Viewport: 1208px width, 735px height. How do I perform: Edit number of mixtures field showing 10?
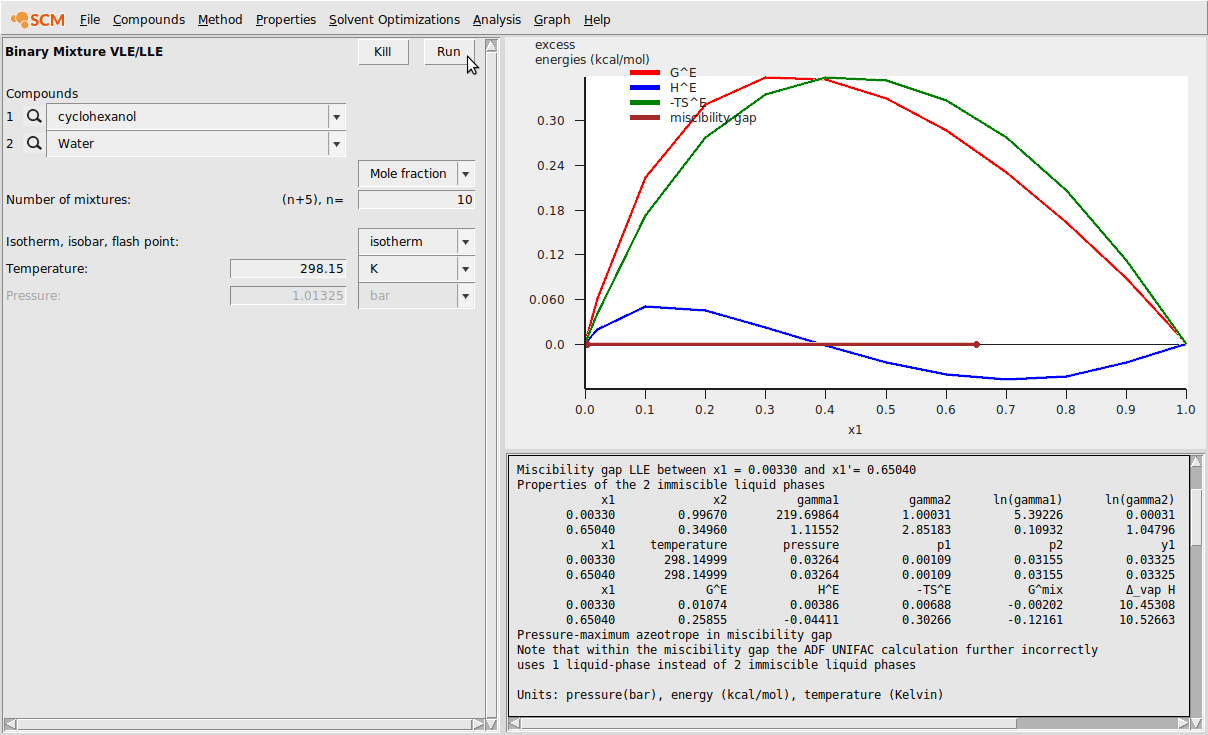[x=416, y=200]
